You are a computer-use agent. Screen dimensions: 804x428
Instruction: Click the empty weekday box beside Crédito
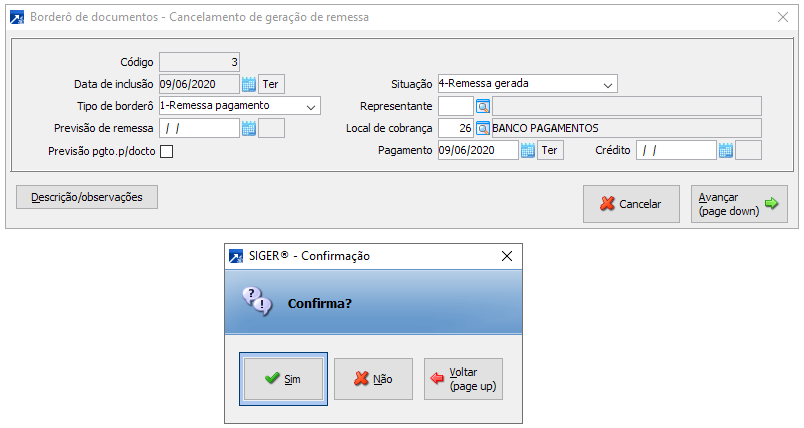748,150
